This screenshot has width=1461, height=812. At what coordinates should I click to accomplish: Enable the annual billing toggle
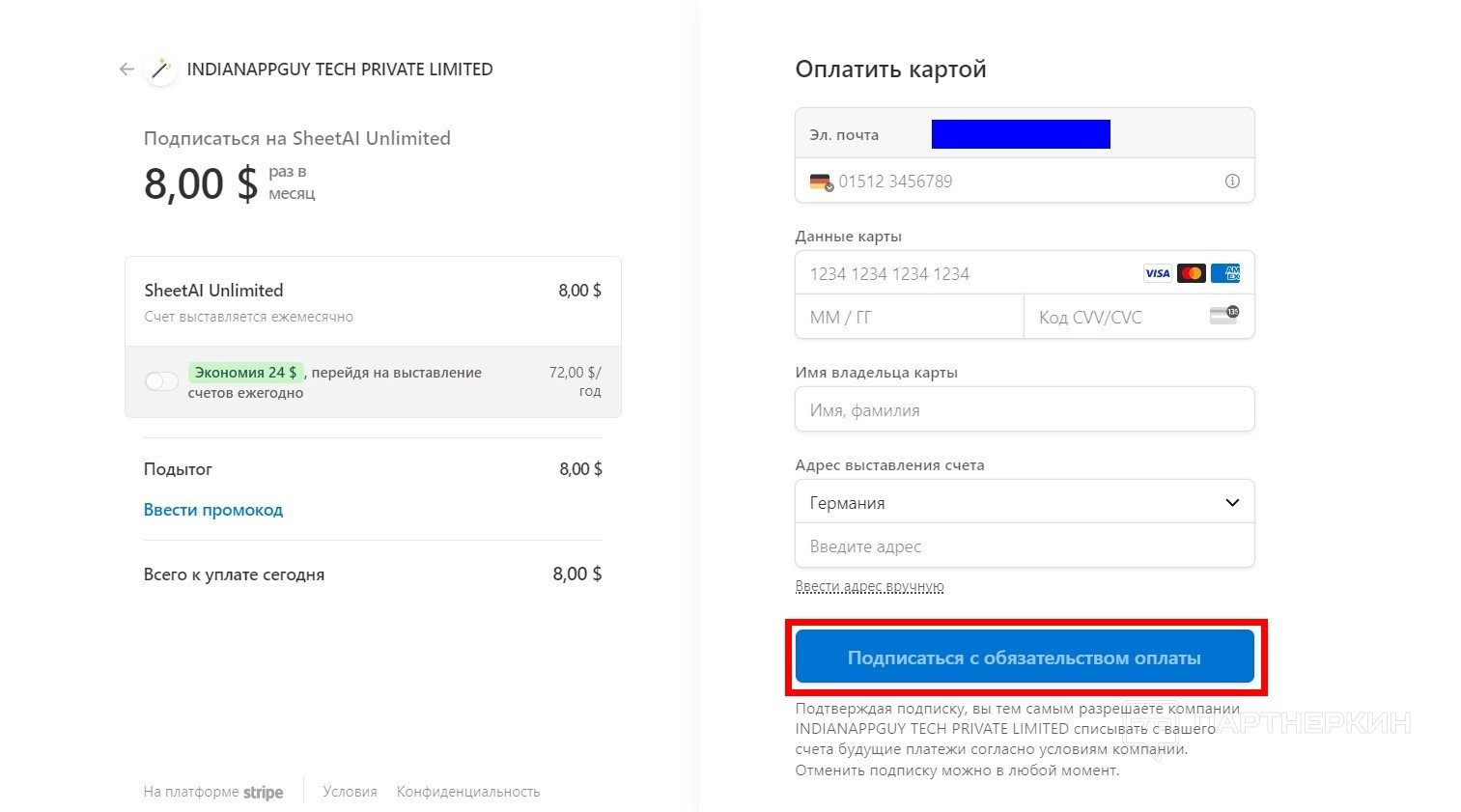[x=161, y=381]
